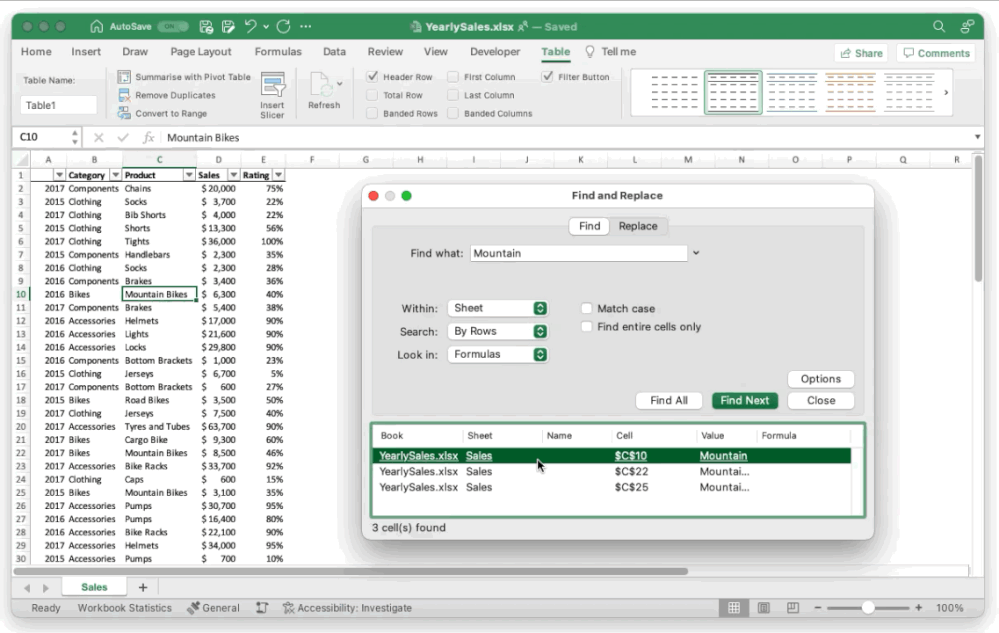Expand the formula bar chevron
This screenshot has width=999, height=633.
point(977,137)
